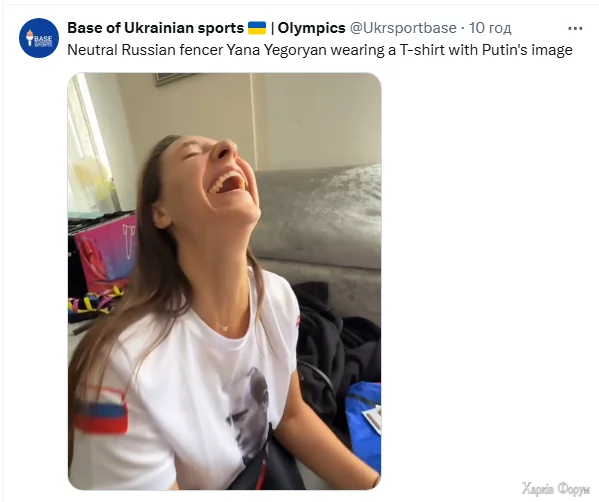
Task: Click the Olympics text in the display name
Action: (x=311, y=28)
